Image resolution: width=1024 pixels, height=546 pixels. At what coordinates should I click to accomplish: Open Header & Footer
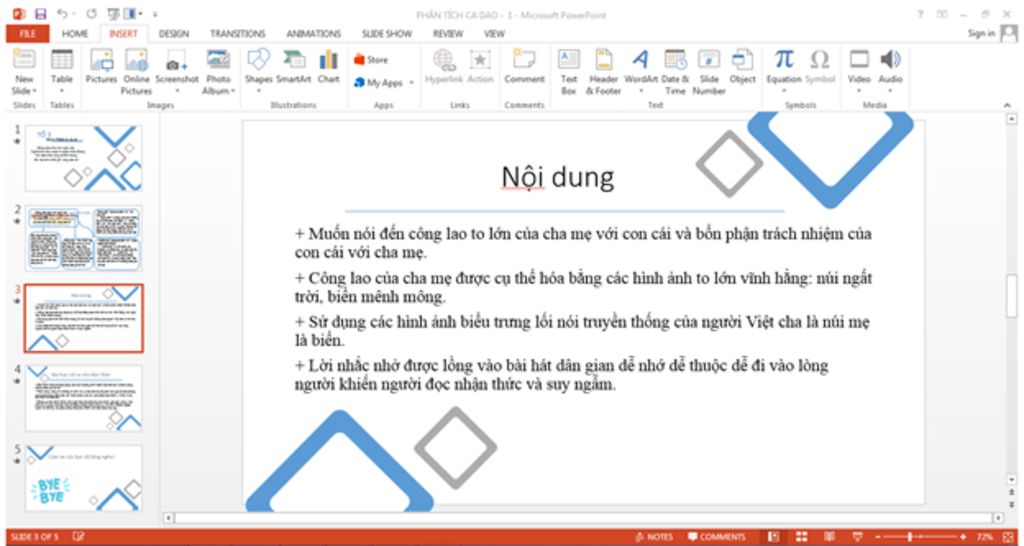603,72
